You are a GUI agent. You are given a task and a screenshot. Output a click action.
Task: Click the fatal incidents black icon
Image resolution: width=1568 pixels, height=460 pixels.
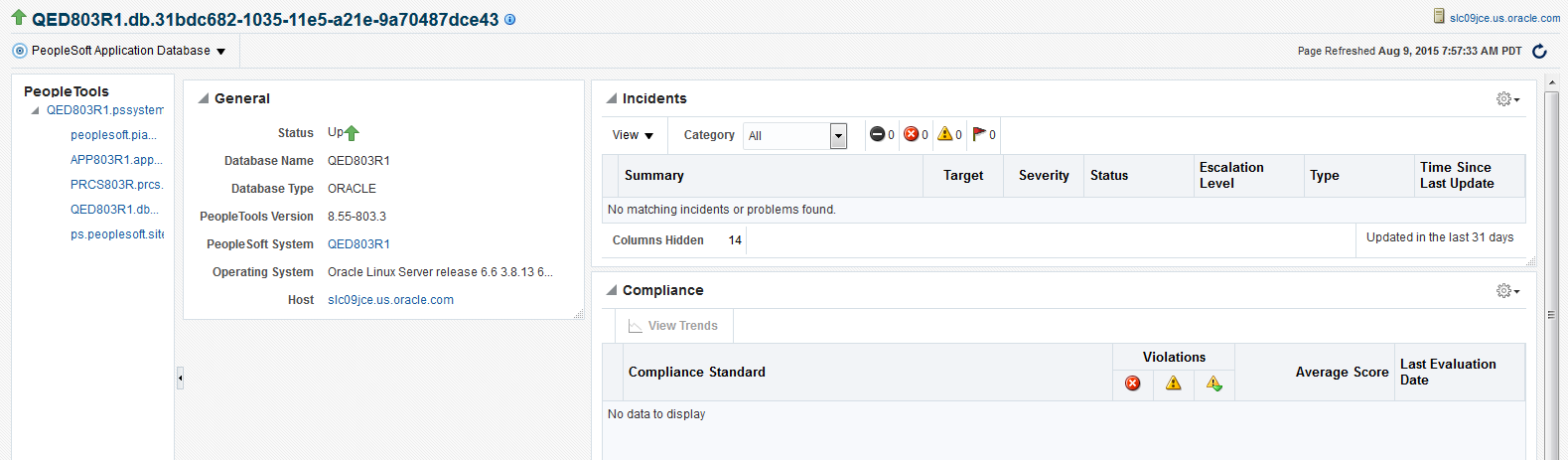tap(877, 134)
